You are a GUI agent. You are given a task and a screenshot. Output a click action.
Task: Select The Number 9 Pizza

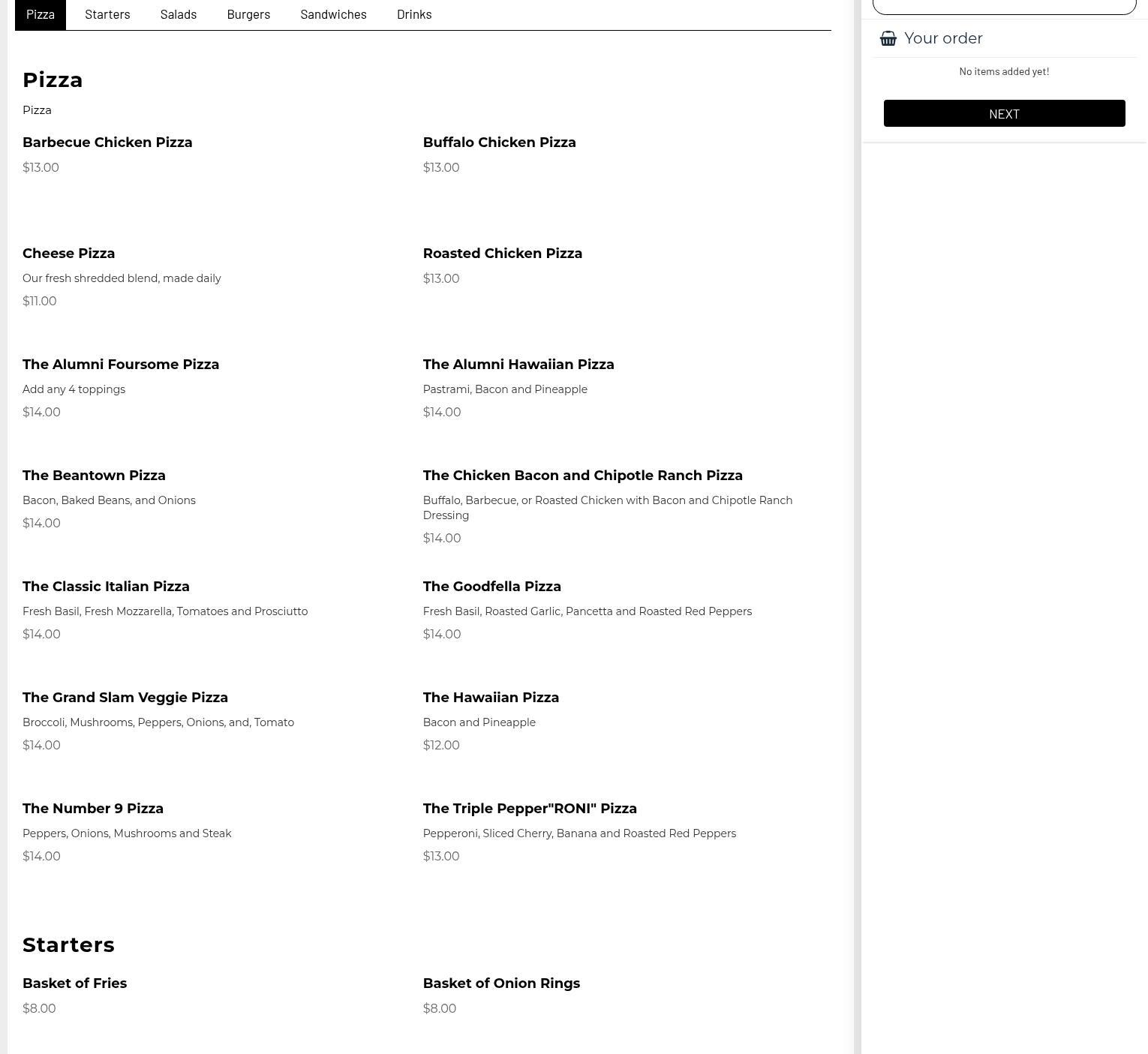[x=93, y=809]
